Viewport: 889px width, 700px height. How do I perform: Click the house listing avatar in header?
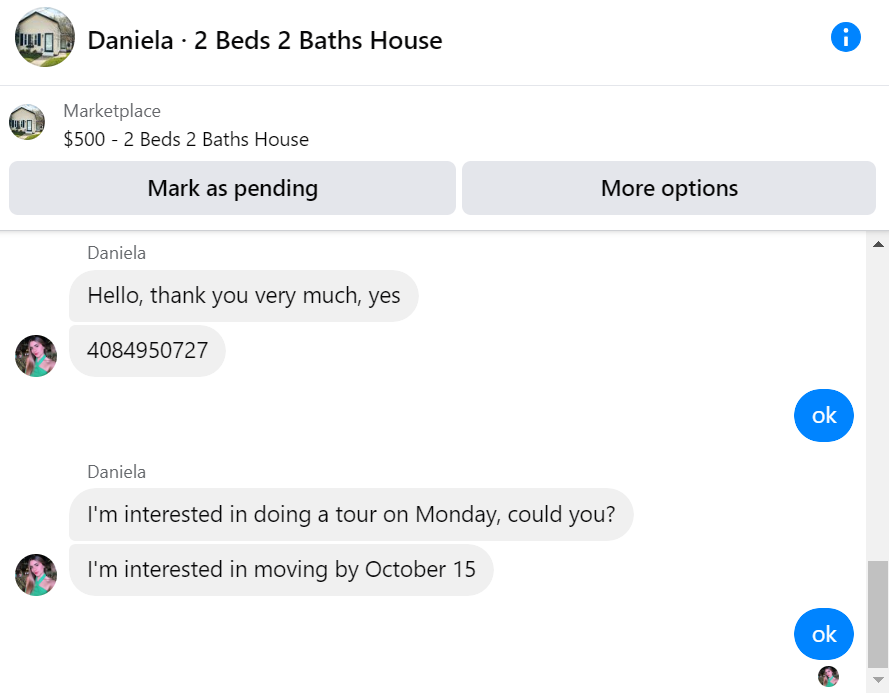tap(44, 38)
